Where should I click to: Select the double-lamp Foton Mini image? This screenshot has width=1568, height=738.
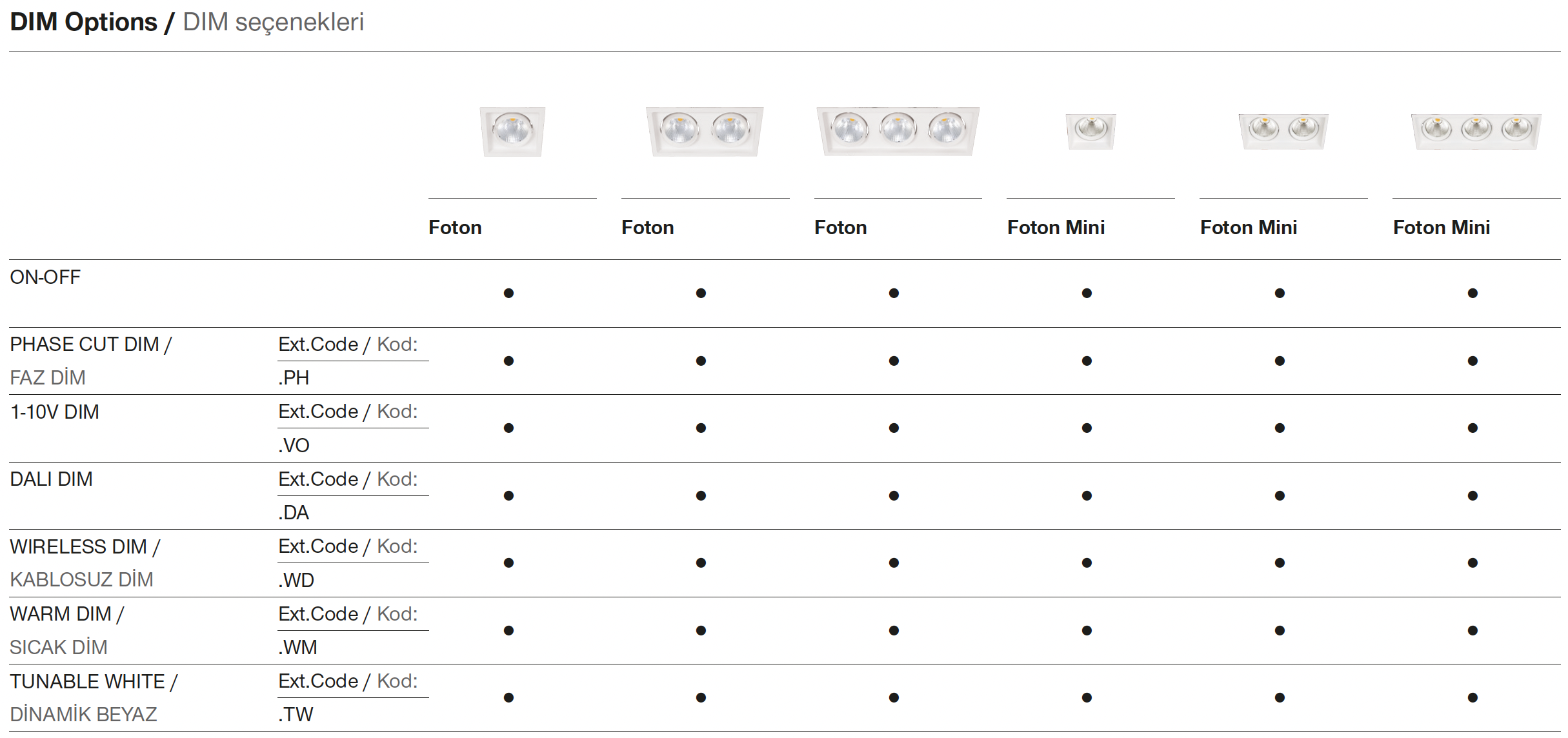(1283, 131)
